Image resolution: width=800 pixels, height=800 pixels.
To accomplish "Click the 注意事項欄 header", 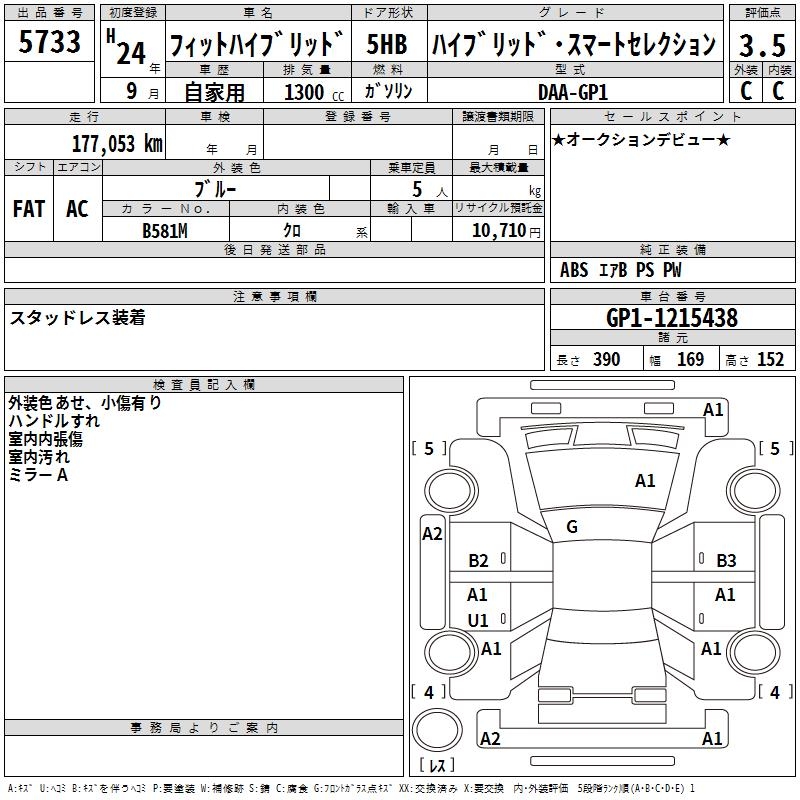I will click(x=275, y=296).
